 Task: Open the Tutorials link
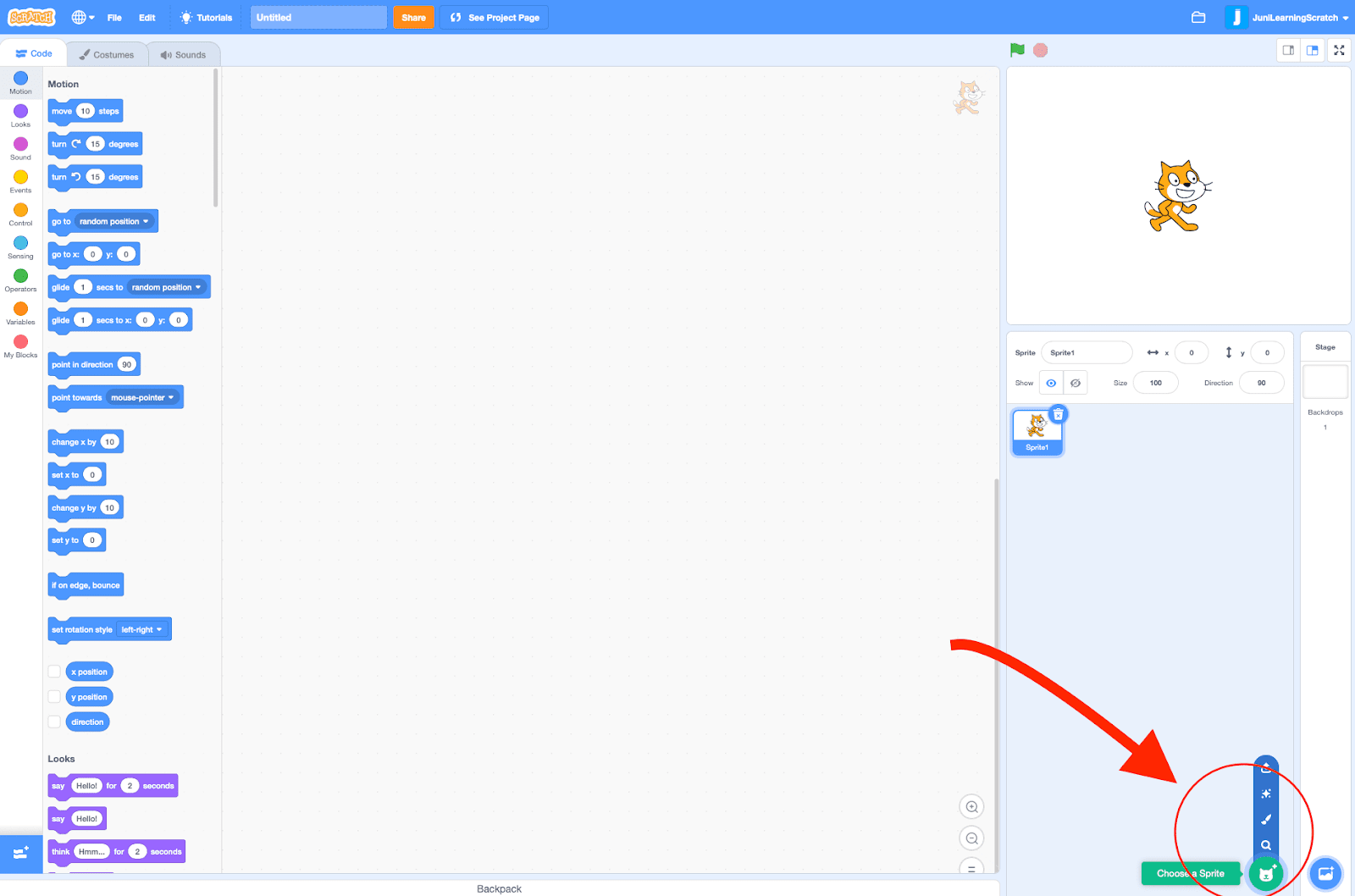pyautogui.click(x=206, y=17)
